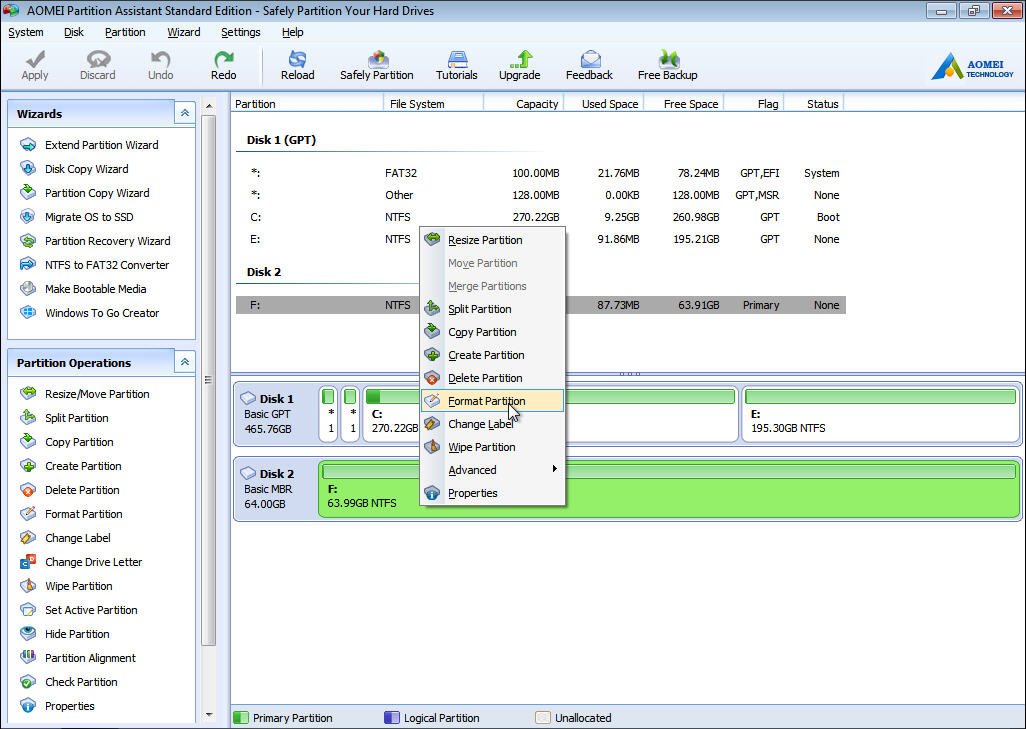Open Windows To Go Creator
Viewport: 1026px width, 729px height.
101,313
